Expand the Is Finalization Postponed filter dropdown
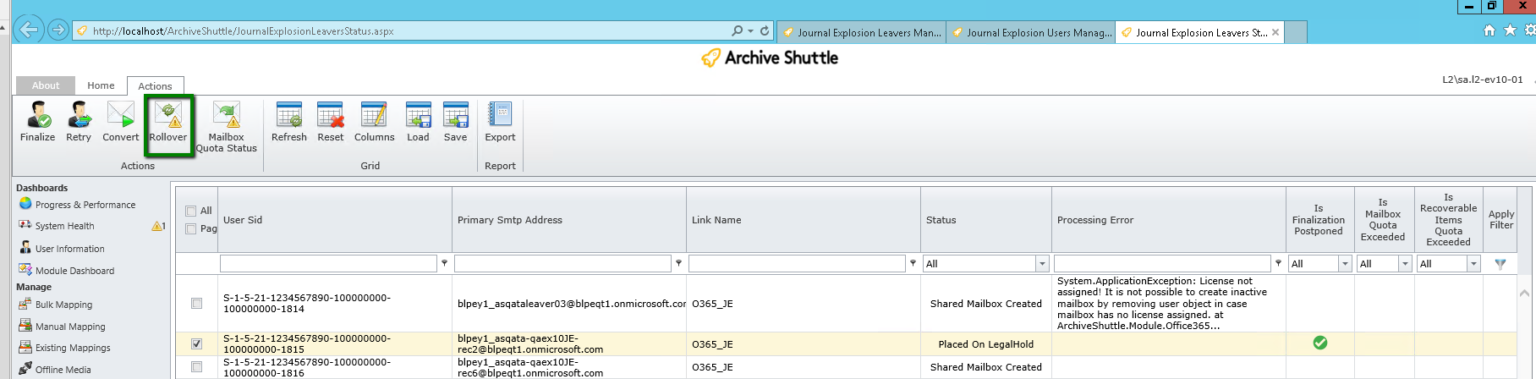1536x379 pixels. click(x=1345, y=264)
